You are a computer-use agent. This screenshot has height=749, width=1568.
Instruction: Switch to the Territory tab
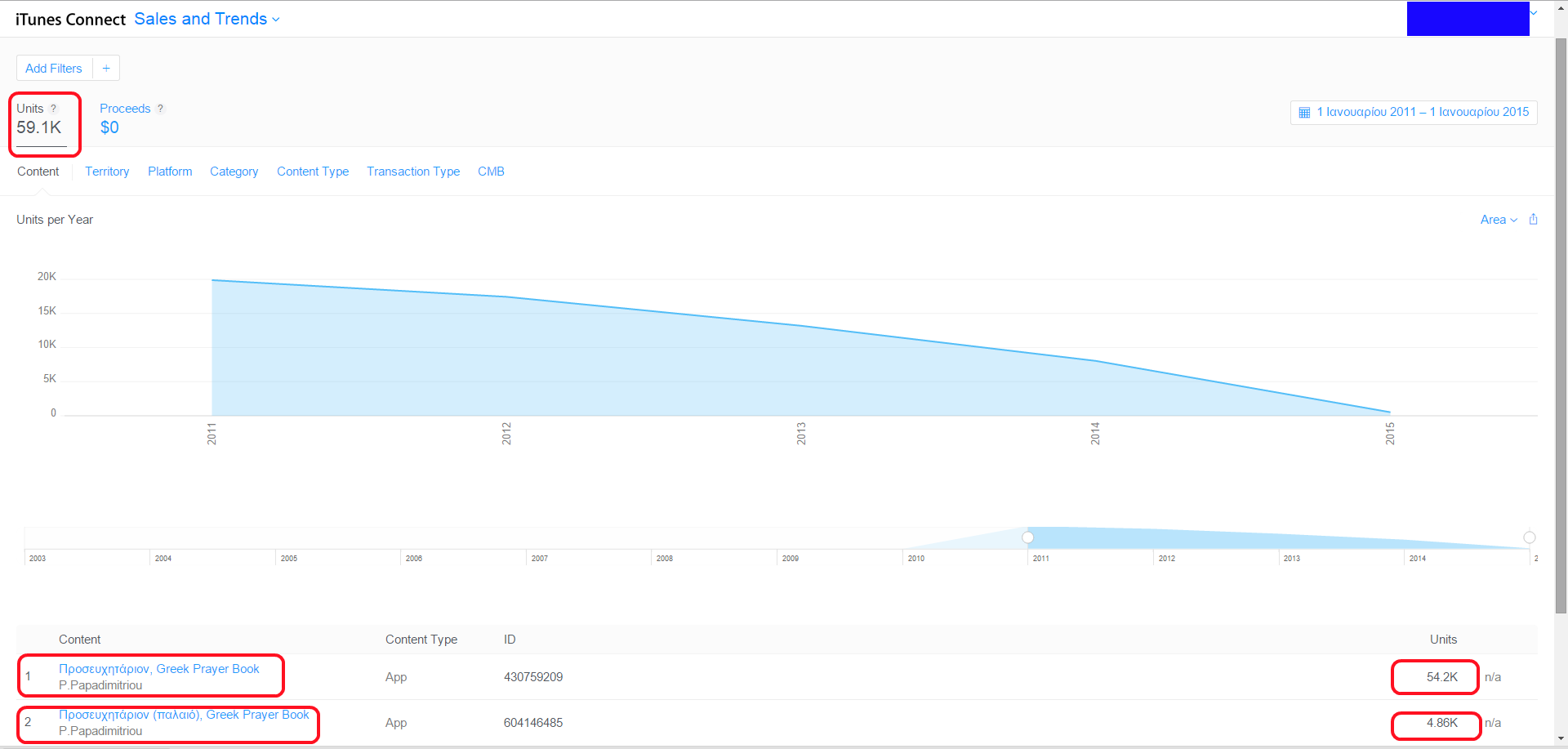107,172
